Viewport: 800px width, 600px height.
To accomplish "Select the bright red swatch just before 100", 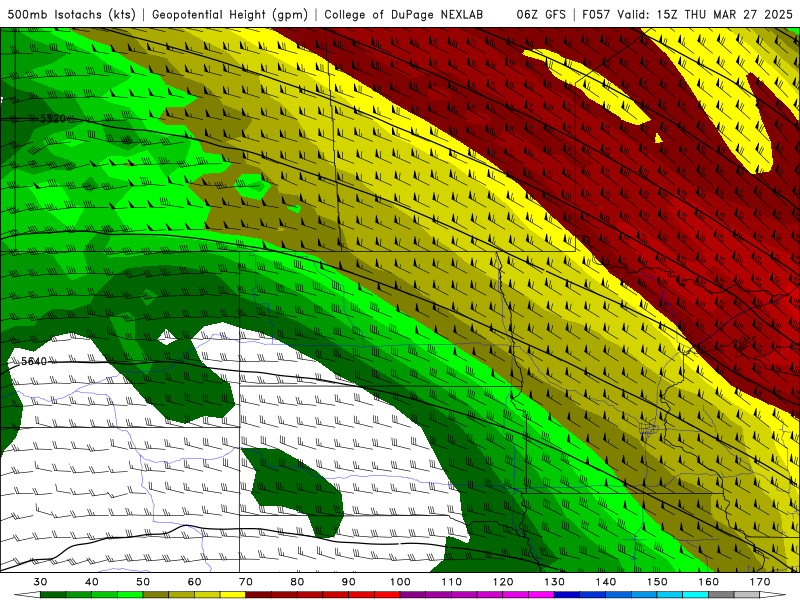I will pos(387,594).
